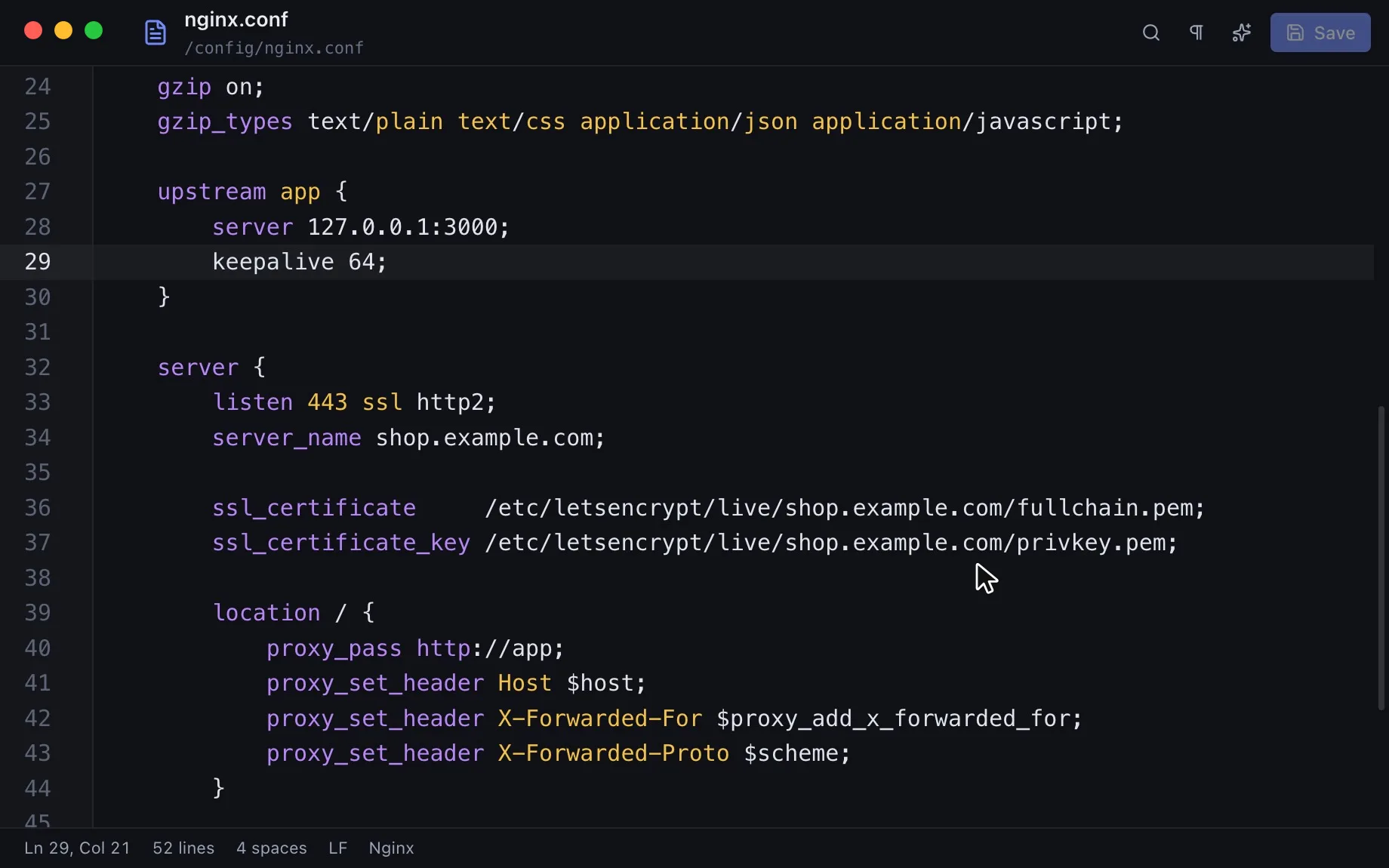Click the /config/nginx.conf path text
The height and width of the screenshot is (868, 1389).
(274, 48)
